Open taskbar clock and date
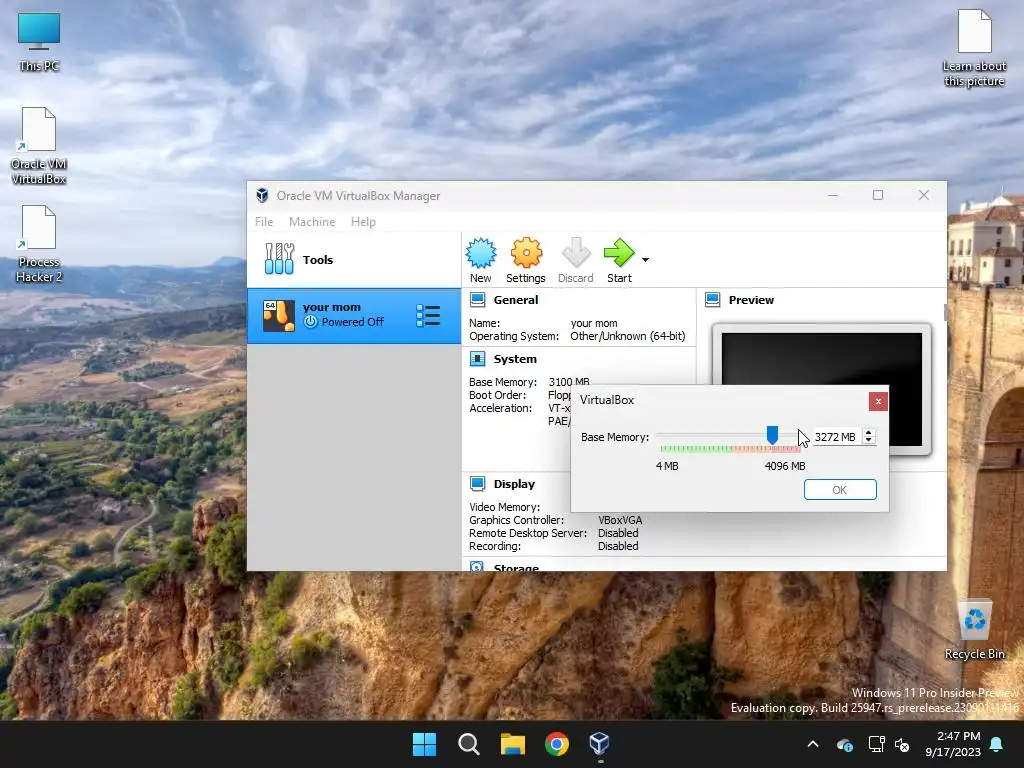Screen dimensions: 1024x768 [x=953, y=744]
